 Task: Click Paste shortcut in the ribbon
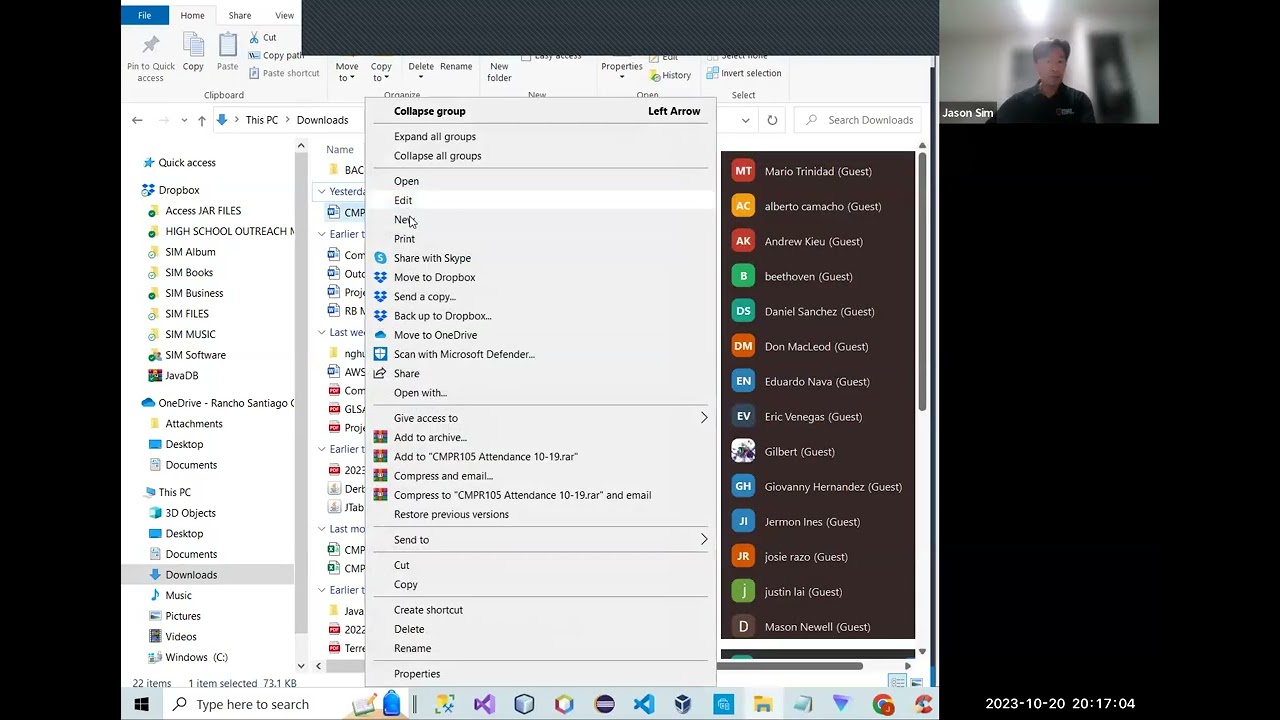coord(284,73)
